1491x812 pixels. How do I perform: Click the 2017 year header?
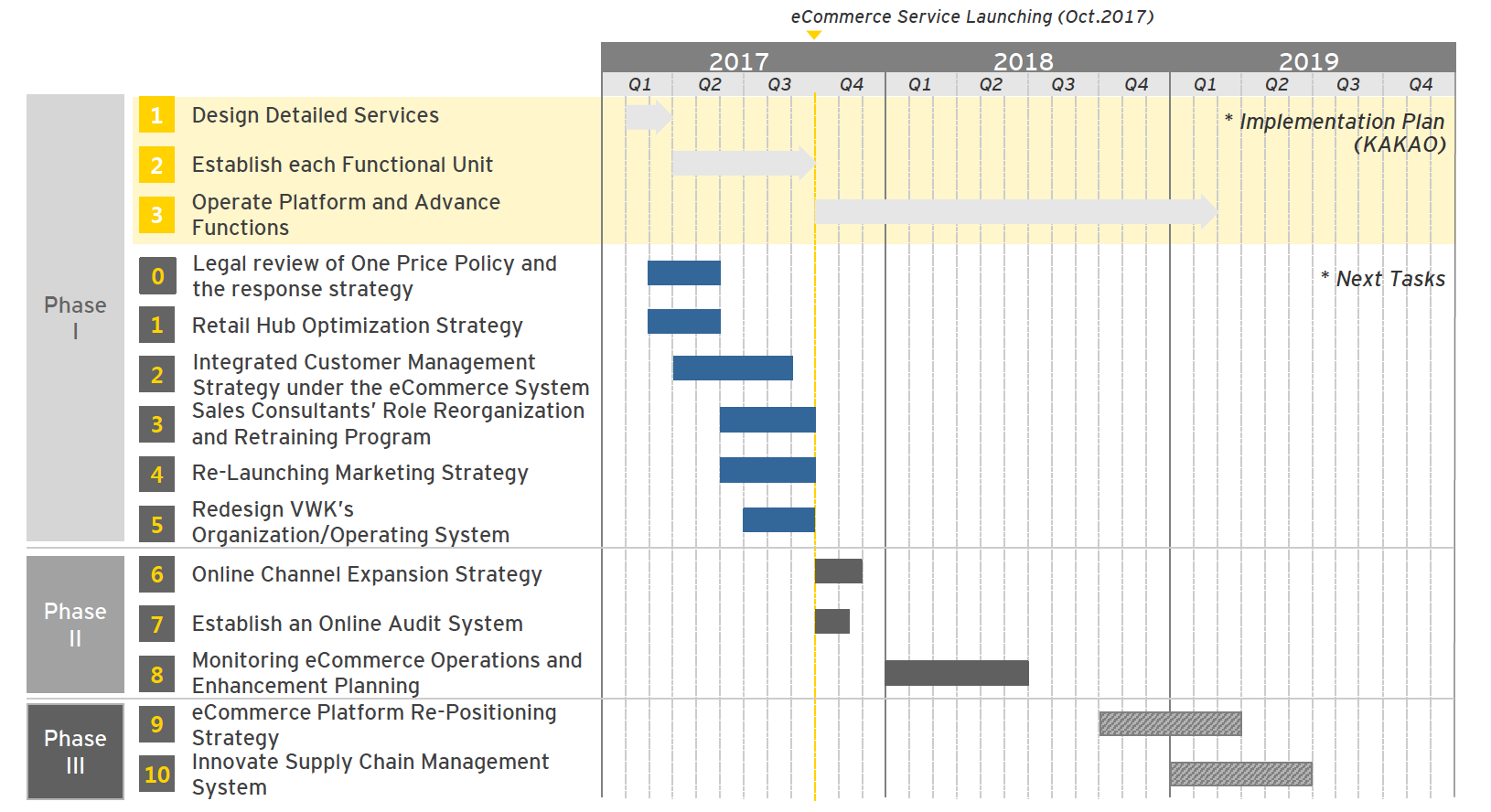tap(739, 61)
